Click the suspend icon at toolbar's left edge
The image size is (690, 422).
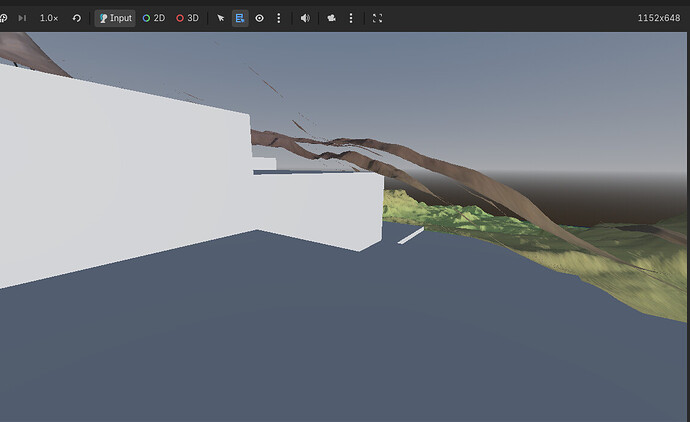point(4,18)
